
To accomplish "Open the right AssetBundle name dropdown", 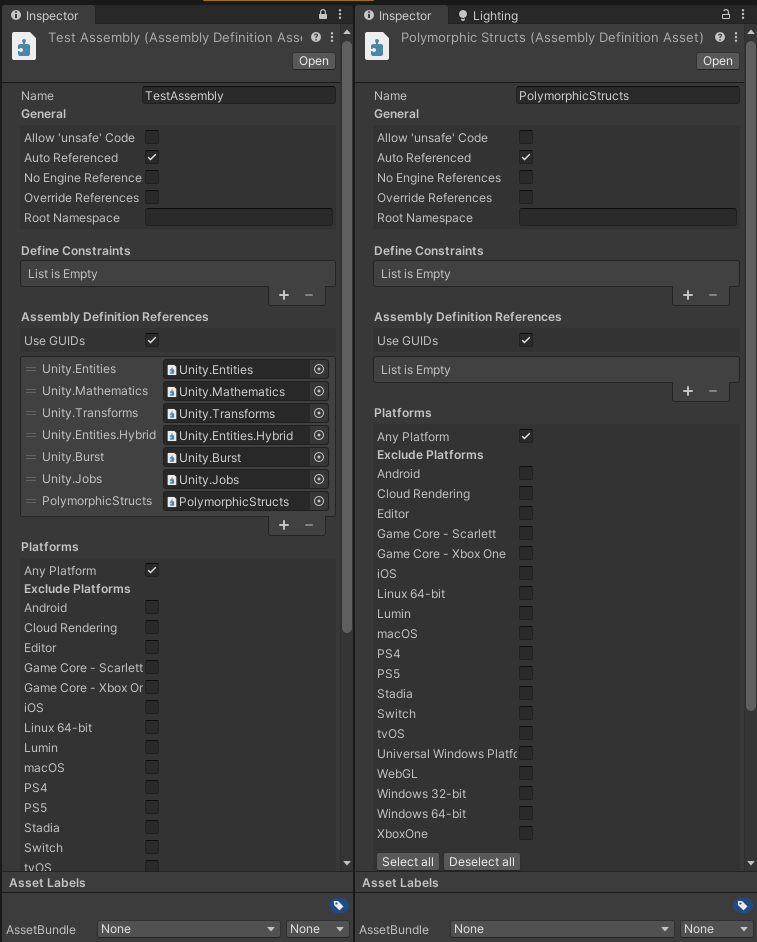I will (x=560, y=929).
